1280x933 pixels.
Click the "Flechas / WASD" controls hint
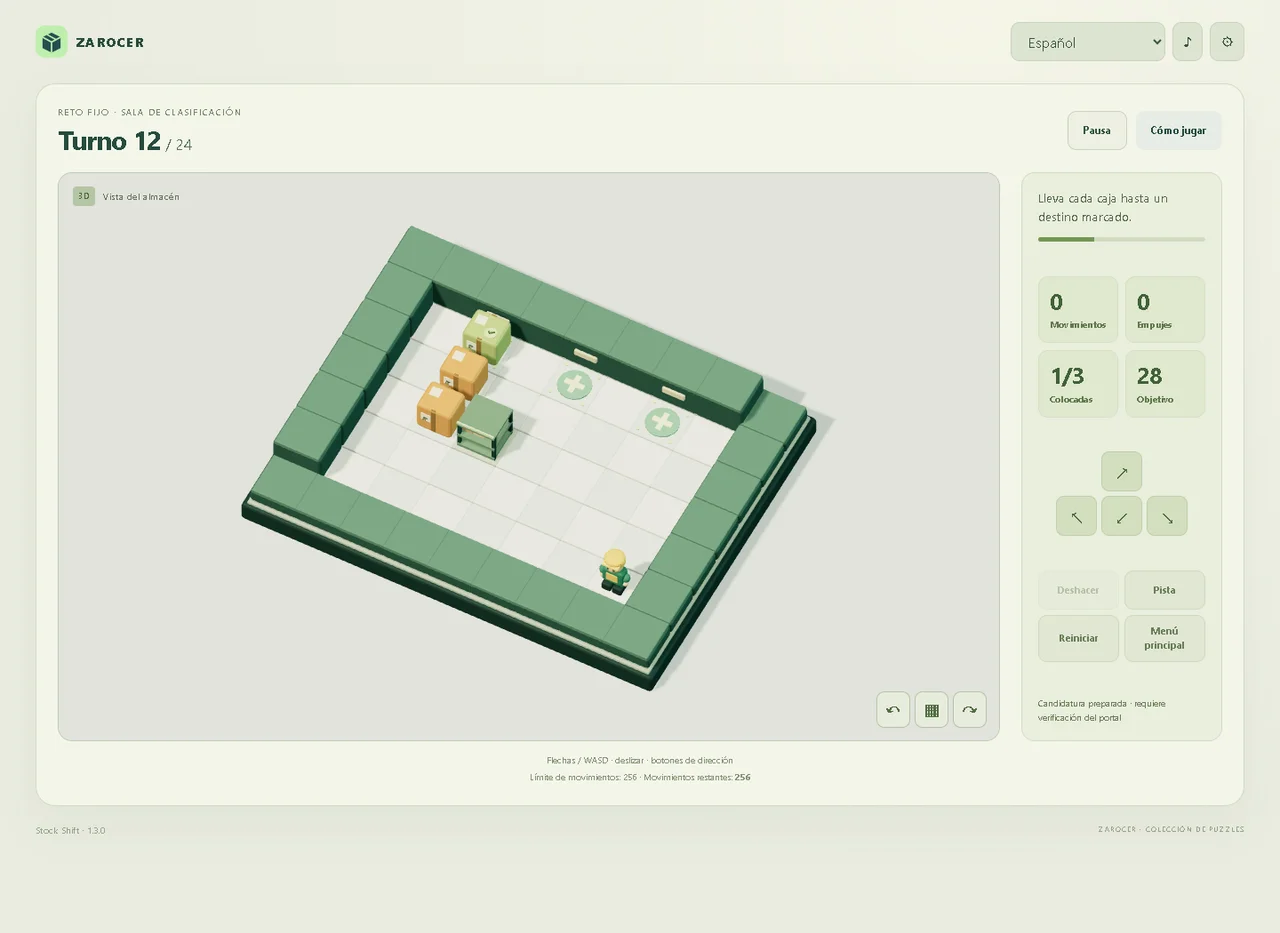point(640,761)
